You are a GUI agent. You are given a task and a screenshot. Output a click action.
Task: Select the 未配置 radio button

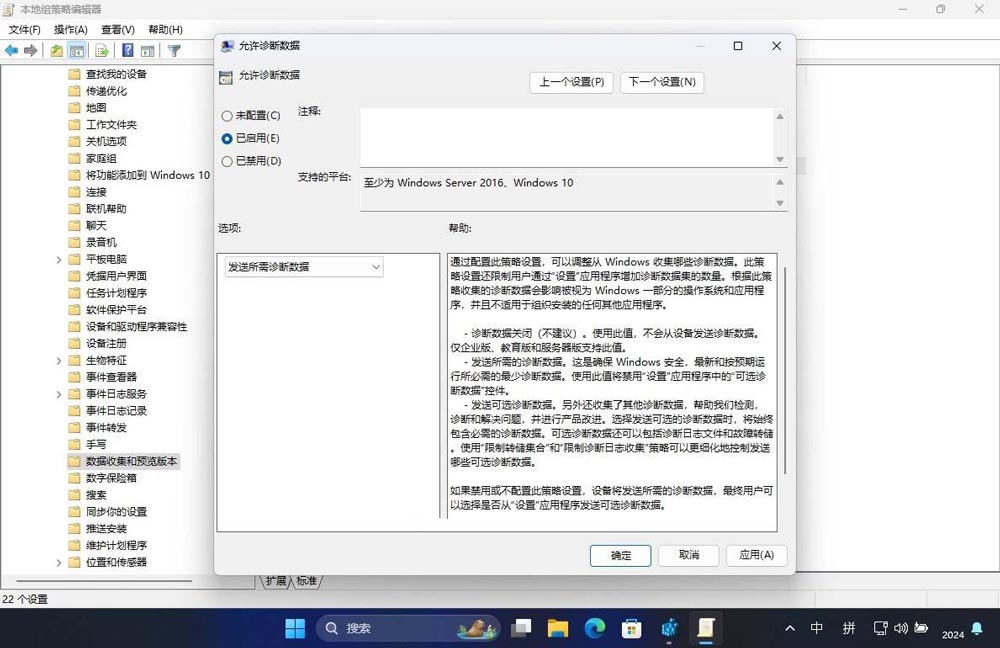[x=226, y=114]
